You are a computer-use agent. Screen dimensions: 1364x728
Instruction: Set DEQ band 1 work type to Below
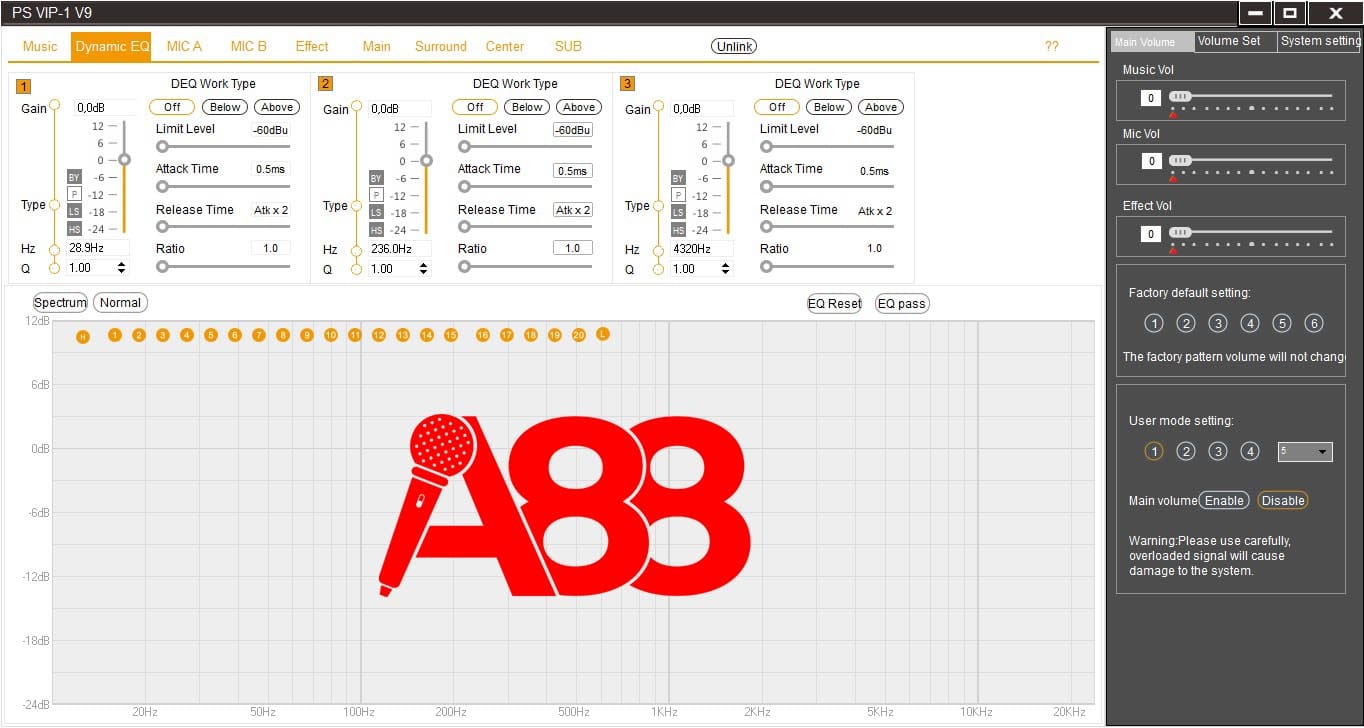pos(225,107)
